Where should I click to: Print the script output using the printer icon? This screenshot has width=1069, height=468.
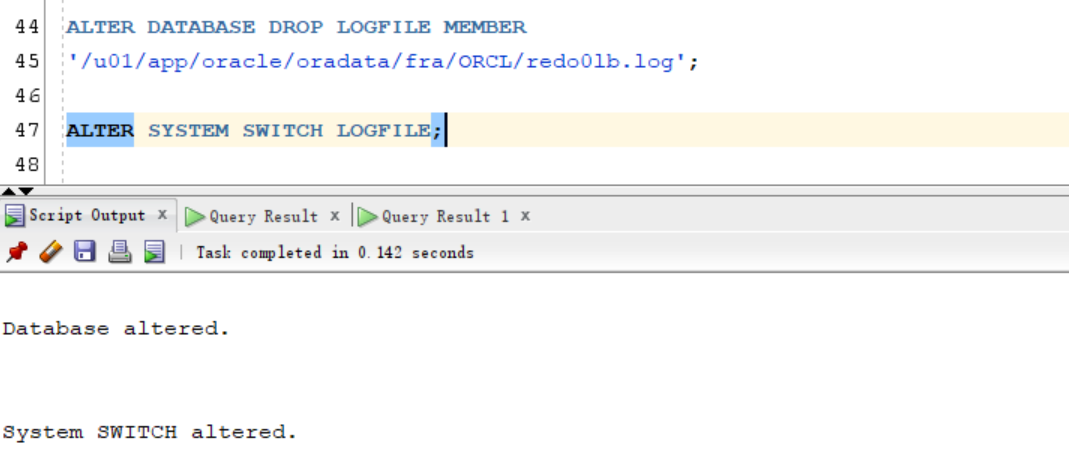[x=120, y=252]
